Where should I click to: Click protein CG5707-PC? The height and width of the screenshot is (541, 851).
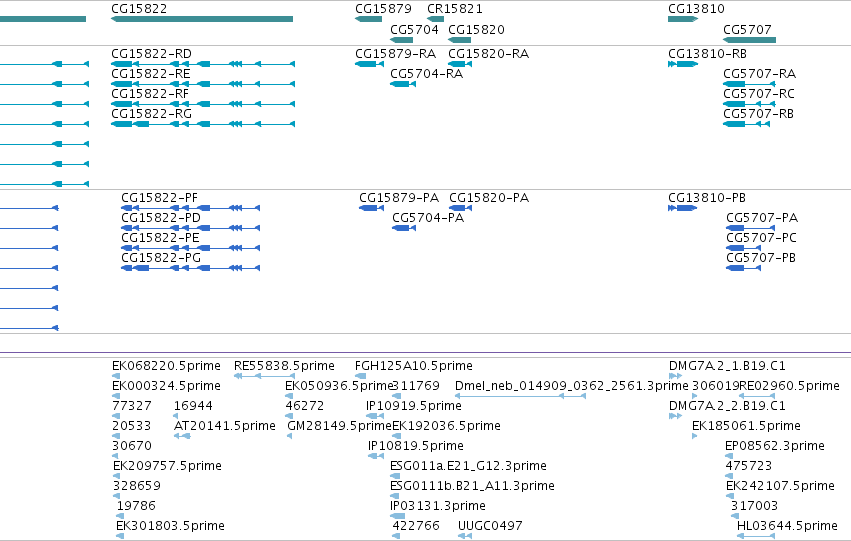[x=744, y=248]
